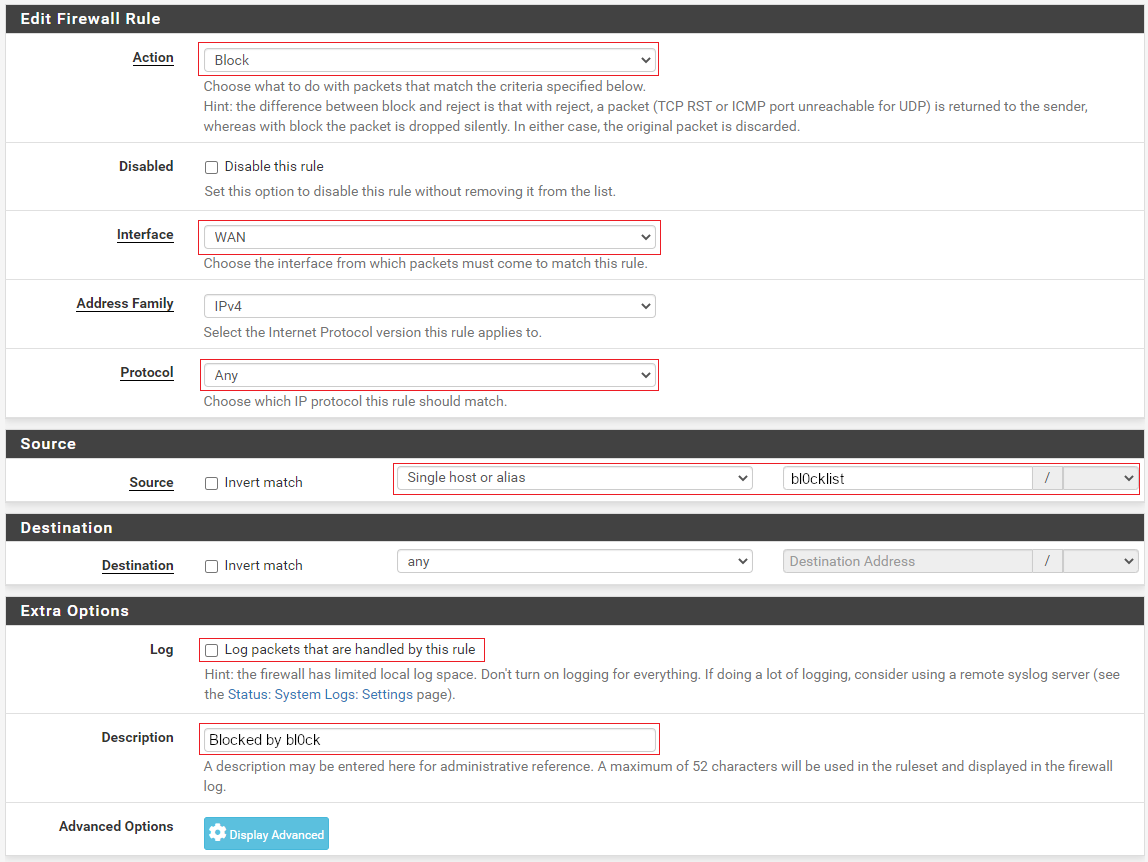The width and height of the screenshot is (1148, 862).
Task: Check Log packets handled by this rule
Action: tap(211, 650)
